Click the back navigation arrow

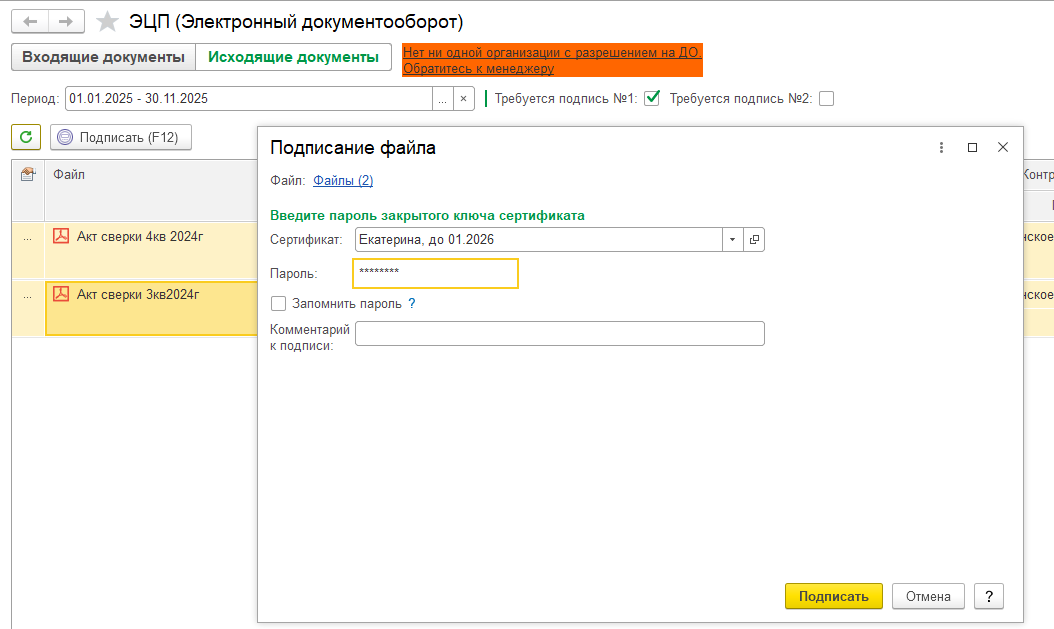point(30,21)
